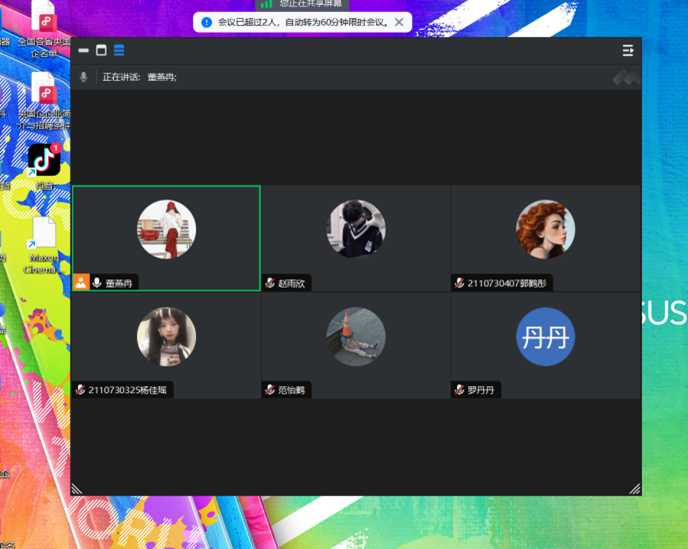Click the blue info icon in notification
This screenshot has height=549, width=688.
(x=206, y=22)
